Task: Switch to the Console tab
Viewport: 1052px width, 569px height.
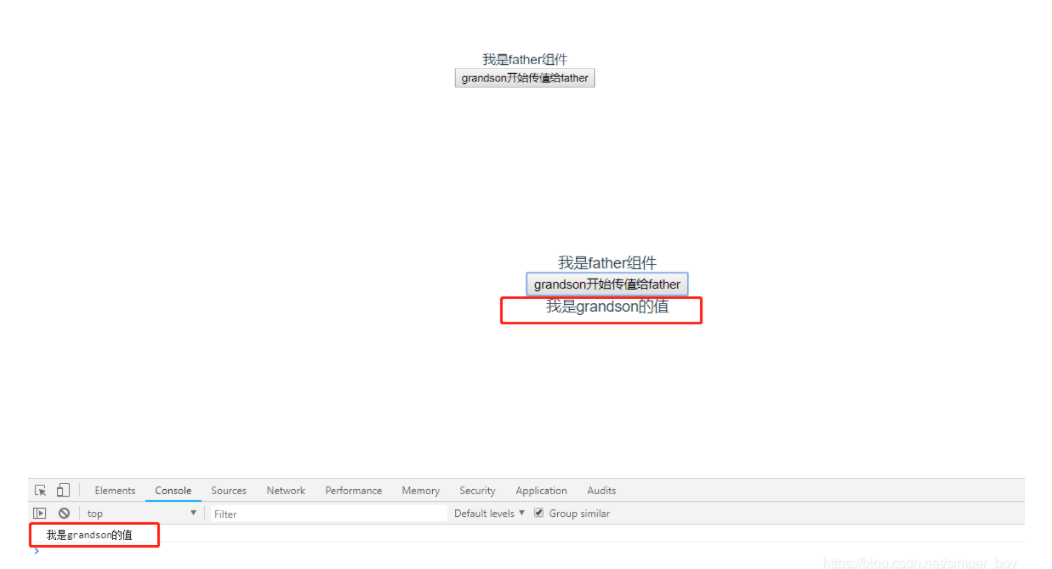Action: point(173,490)
